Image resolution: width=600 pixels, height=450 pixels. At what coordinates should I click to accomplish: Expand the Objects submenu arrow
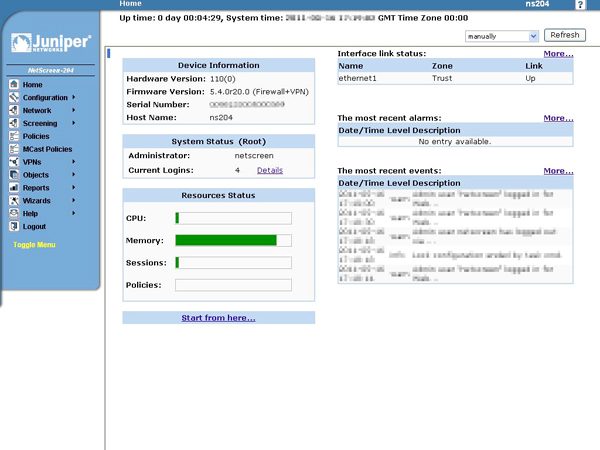(73, 174)
